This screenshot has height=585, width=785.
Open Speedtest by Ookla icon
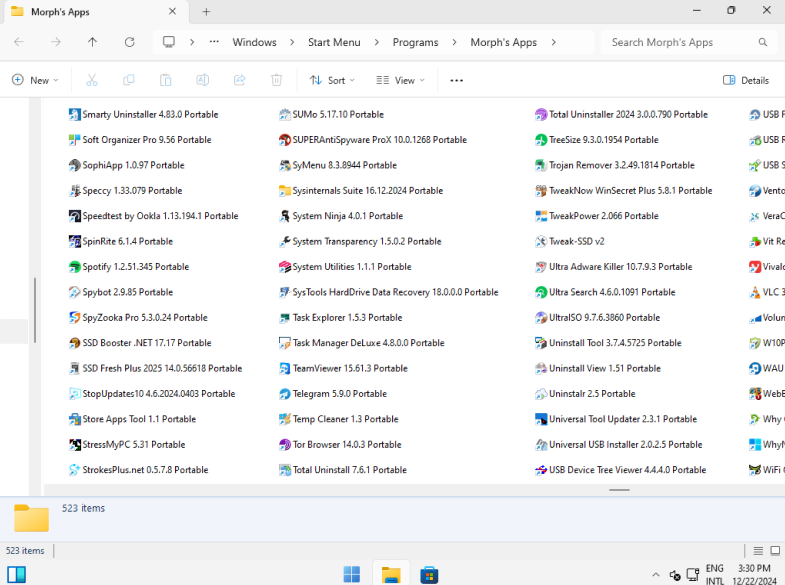click(75, 216)
